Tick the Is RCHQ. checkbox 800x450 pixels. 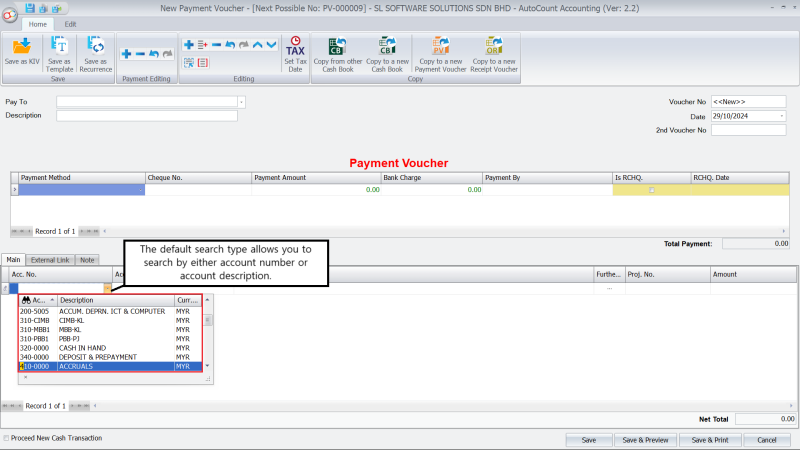pyautogui.click(x=652, y=190)
